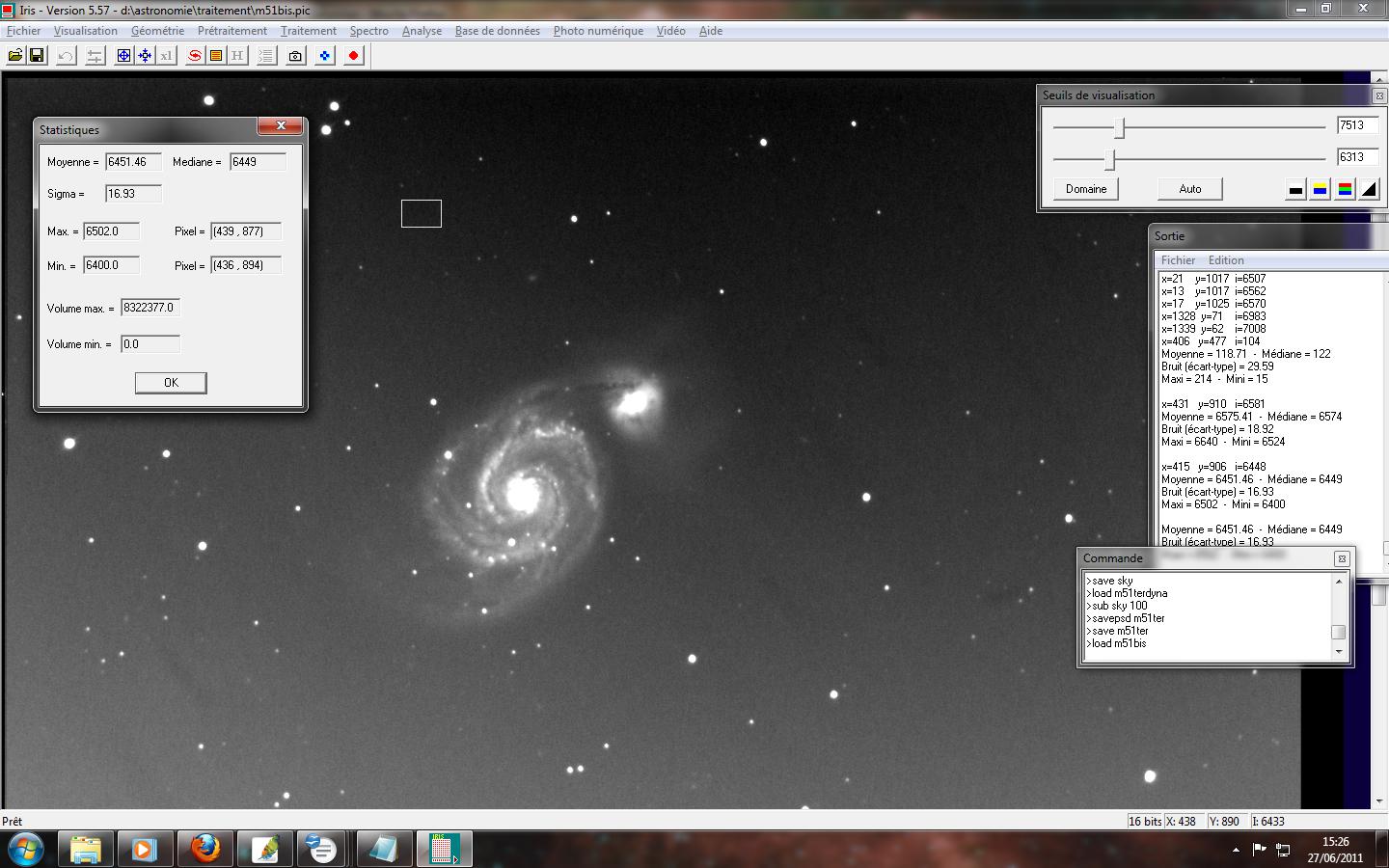
Task: Click the orange striped square toolbar icon
Action: [216, 56]
